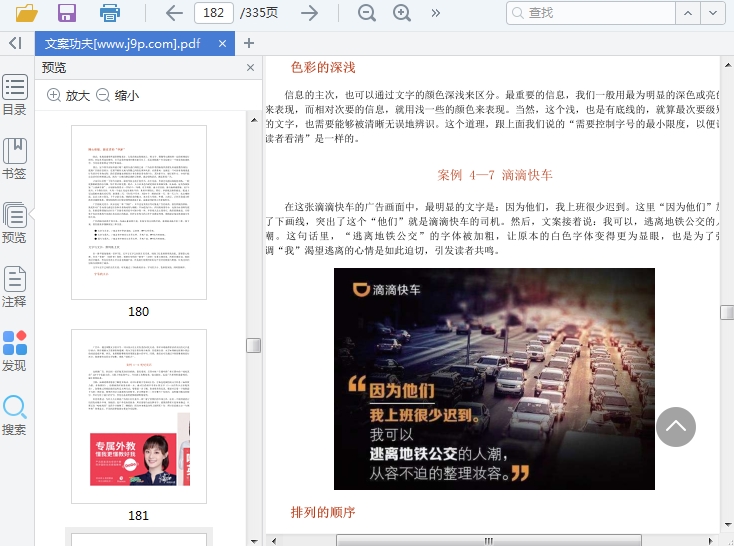Image resolution: width=734 pixels, height=546 pixels.
Task: Close the 预览 preview panel
Action: tap(250, 67)
